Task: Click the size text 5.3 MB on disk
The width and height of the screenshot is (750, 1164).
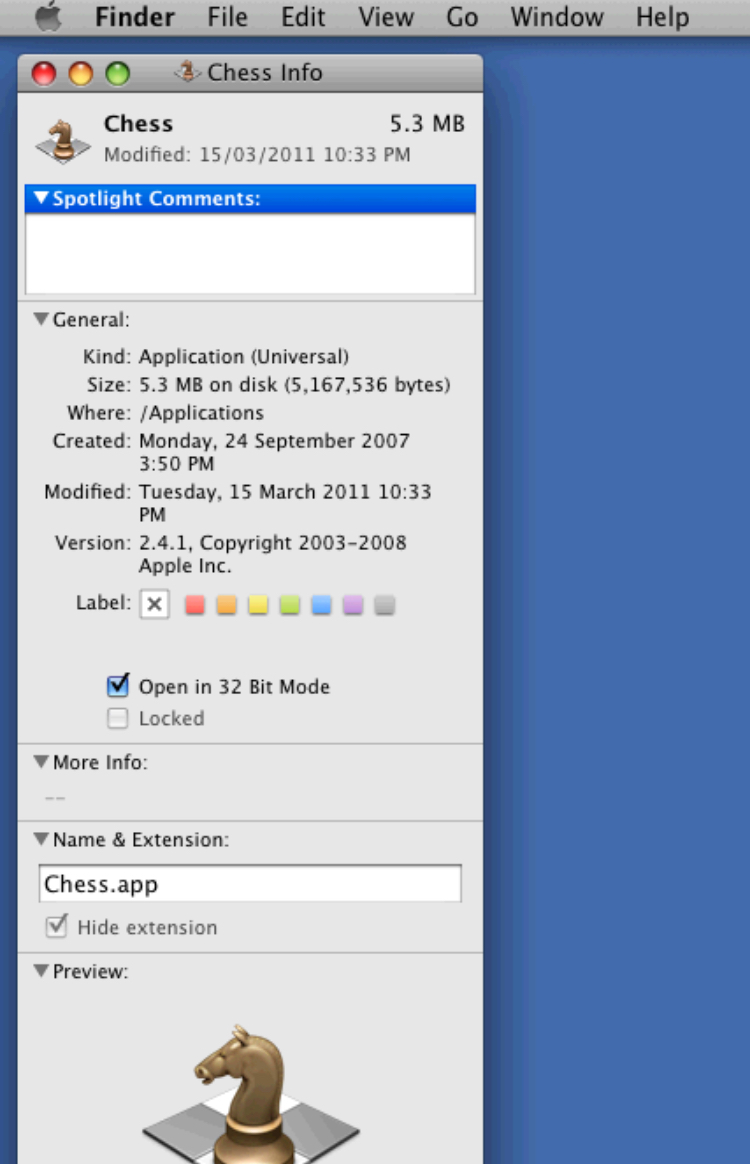Action: [208, 385]
